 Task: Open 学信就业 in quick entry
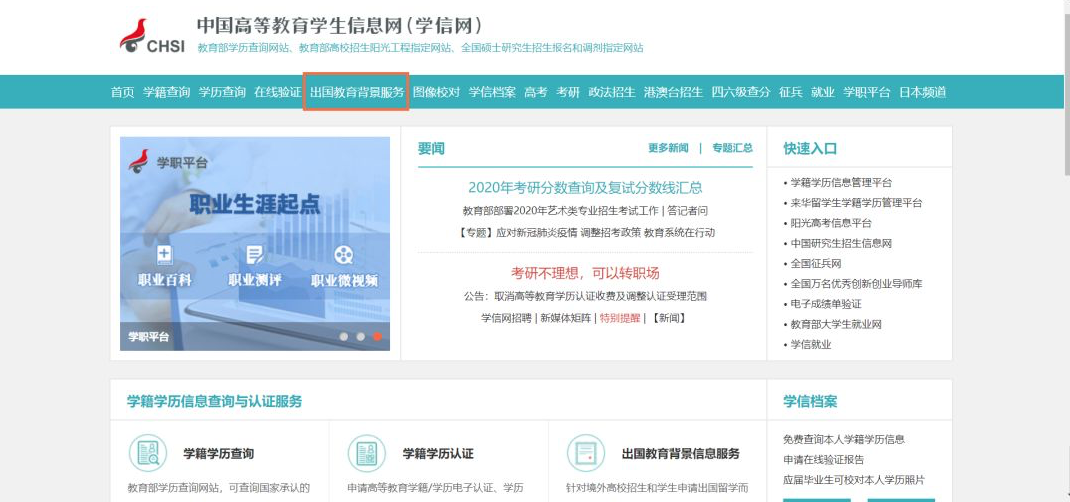coord(811,344)
